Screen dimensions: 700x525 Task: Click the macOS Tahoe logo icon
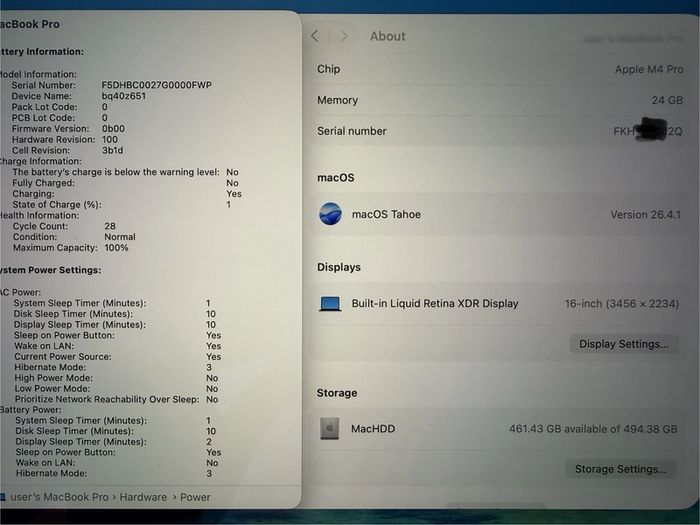click(330, 214)
